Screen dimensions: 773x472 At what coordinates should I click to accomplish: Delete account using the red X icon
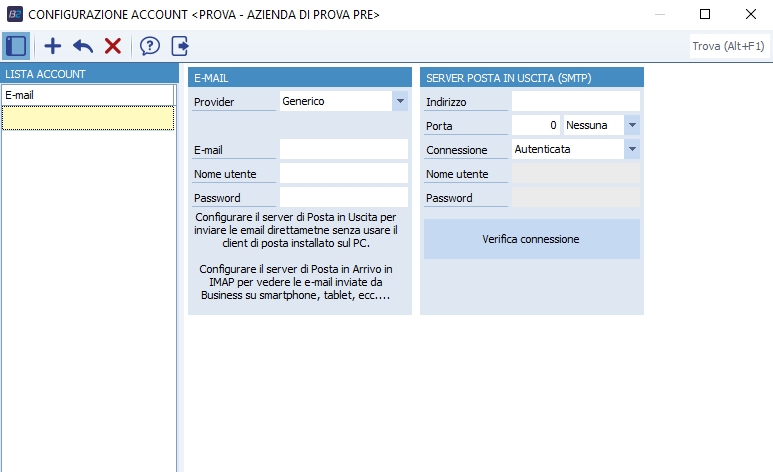coord(113,46)
